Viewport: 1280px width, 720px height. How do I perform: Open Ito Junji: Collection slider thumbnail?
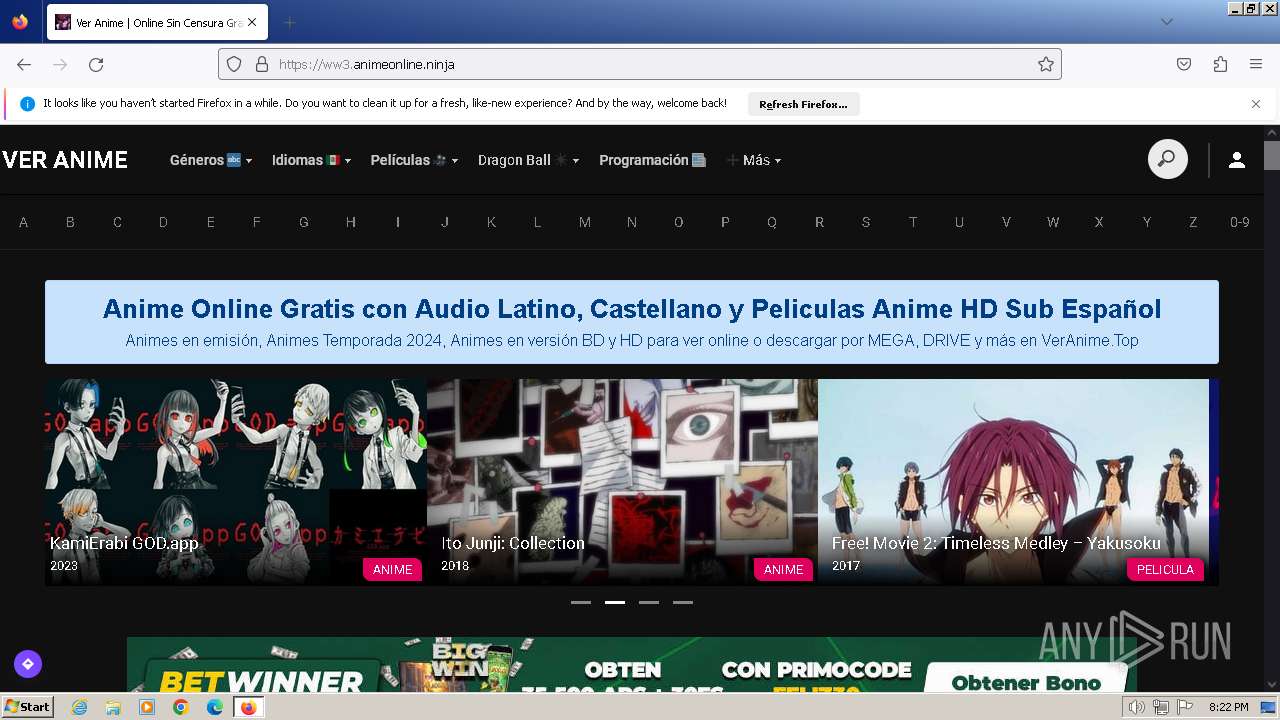622,482
